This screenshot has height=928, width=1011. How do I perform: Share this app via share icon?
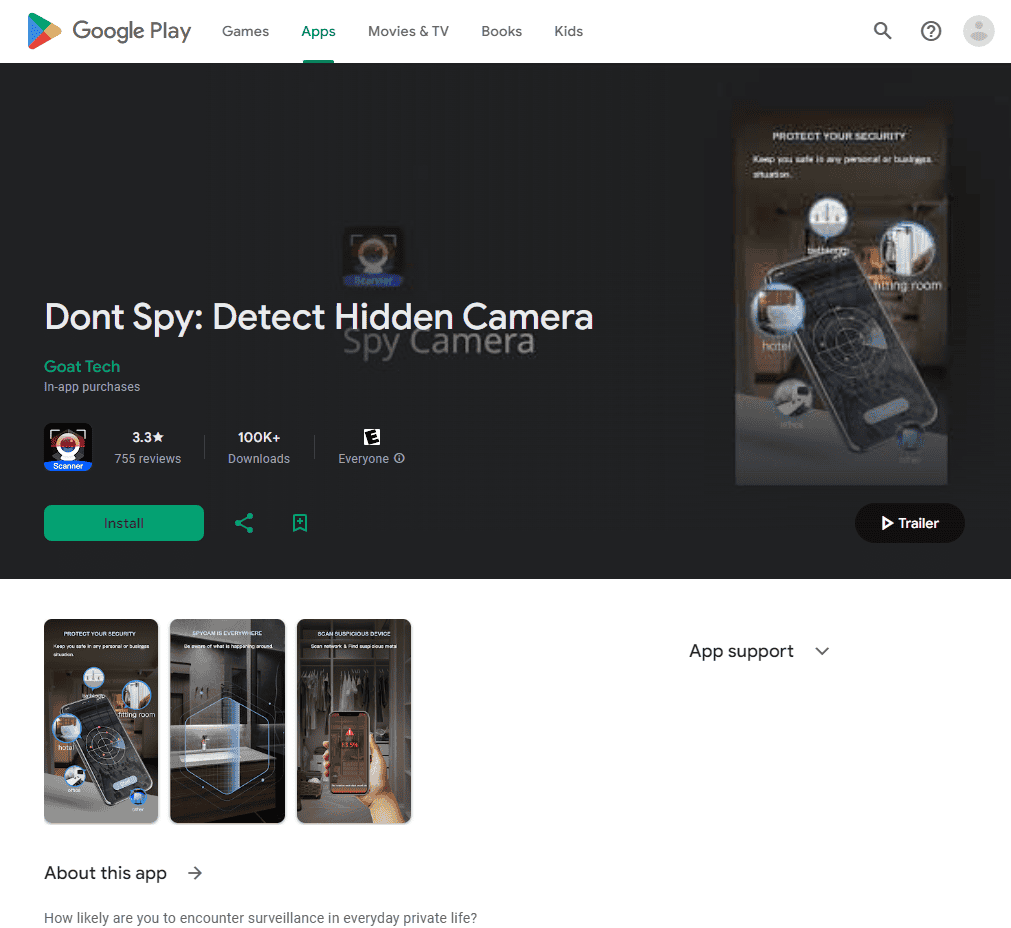pos(244,523)
